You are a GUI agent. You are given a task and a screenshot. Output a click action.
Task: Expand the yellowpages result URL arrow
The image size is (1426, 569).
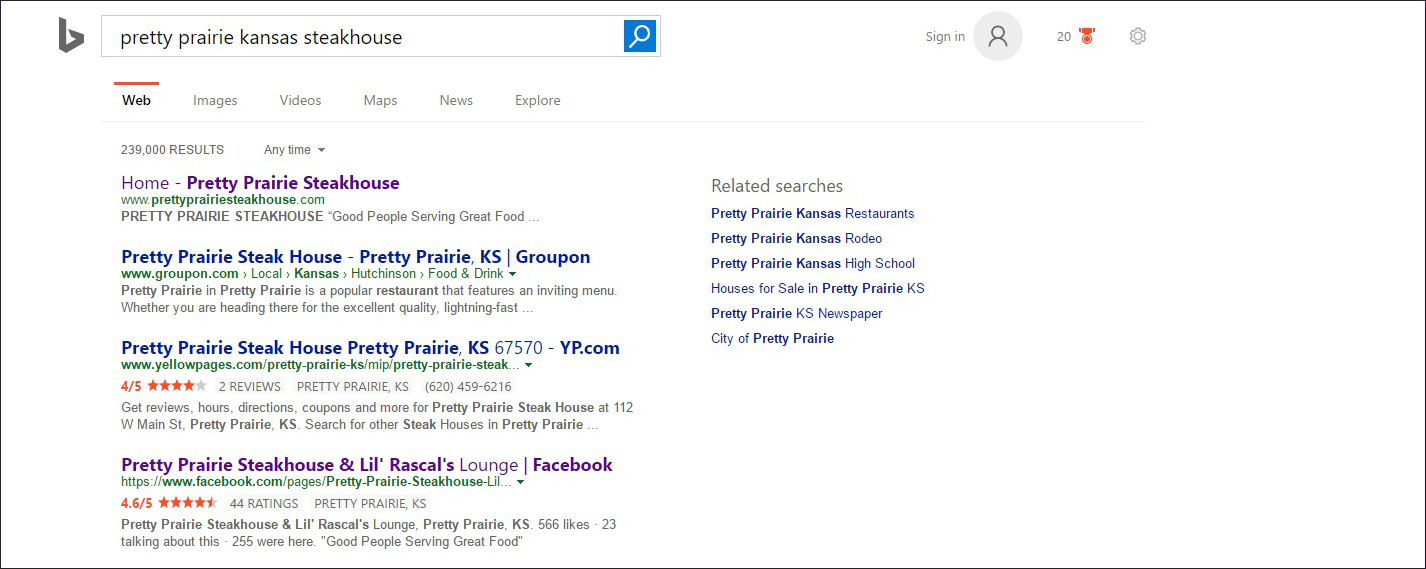click(528, 365)
